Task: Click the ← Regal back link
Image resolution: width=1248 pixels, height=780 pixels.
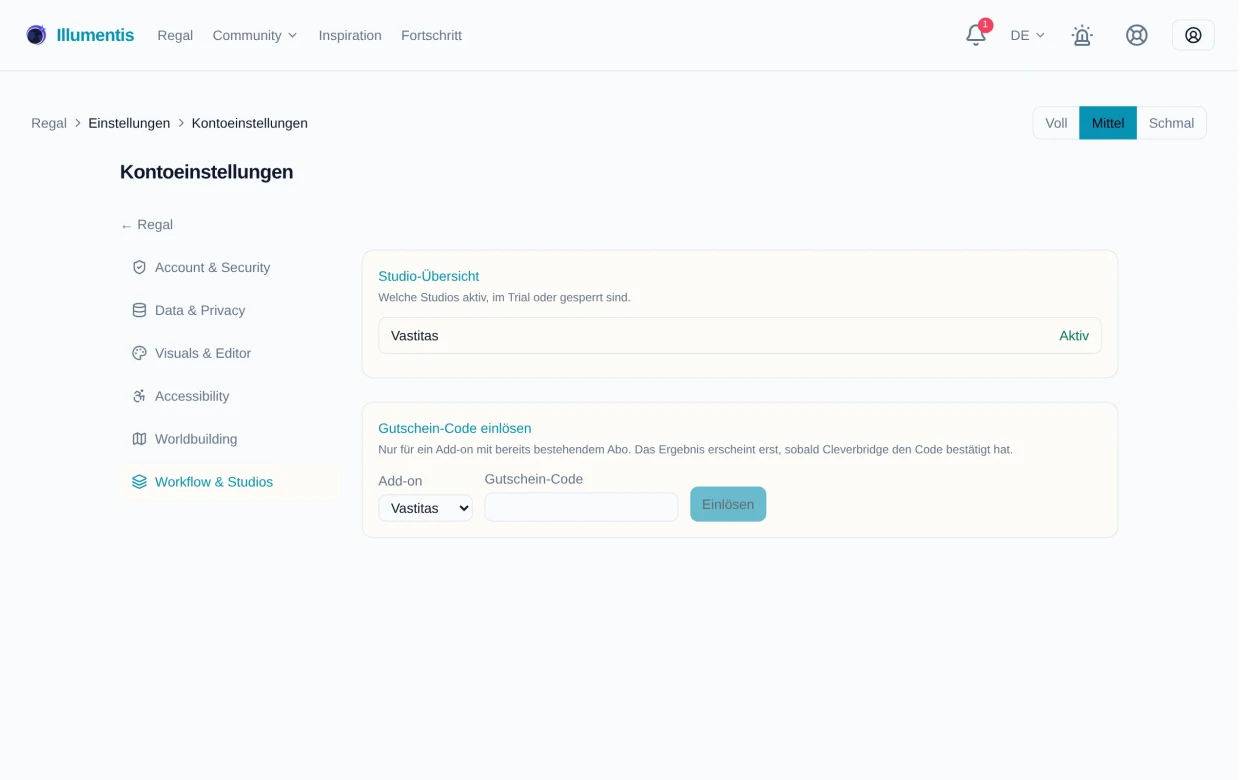Action: click(147, 225)
